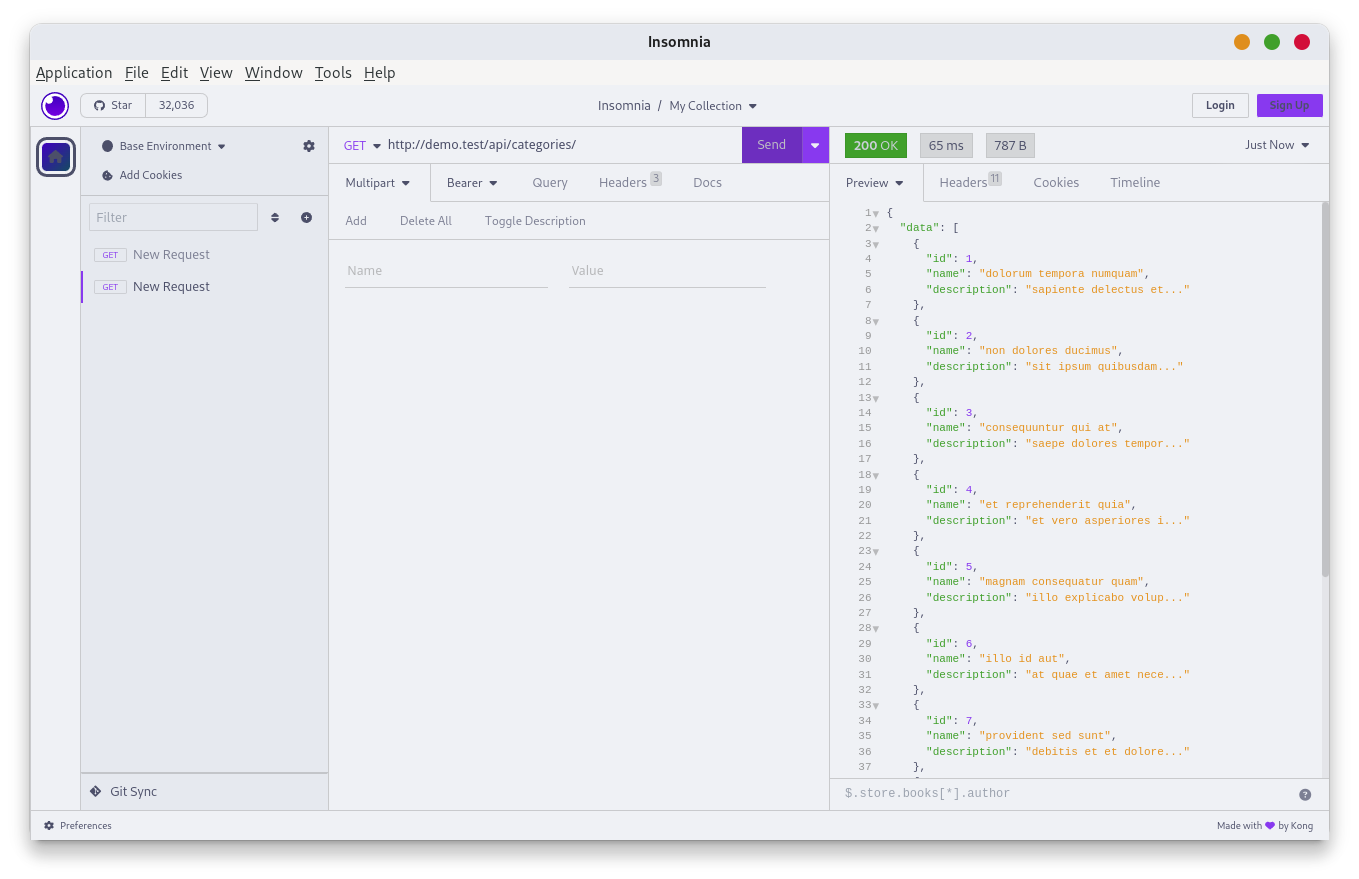Click the Insomnia breadcrumb link

pos(624,106)
